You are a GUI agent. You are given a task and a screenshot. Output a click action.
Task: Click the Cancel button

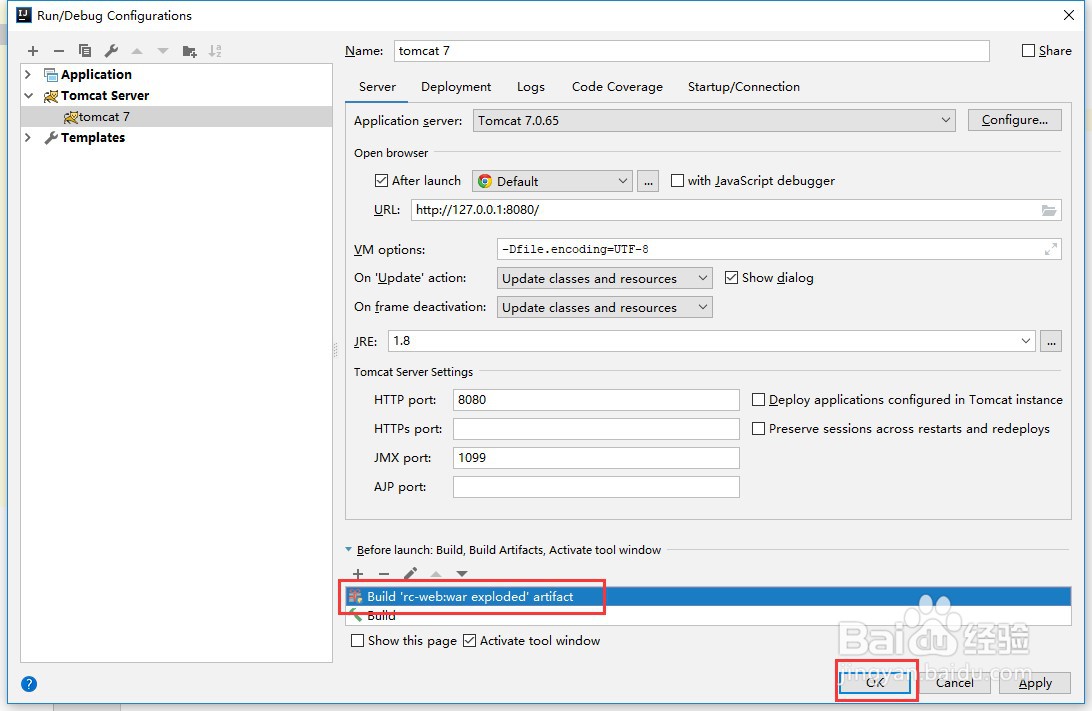[955, 682]
